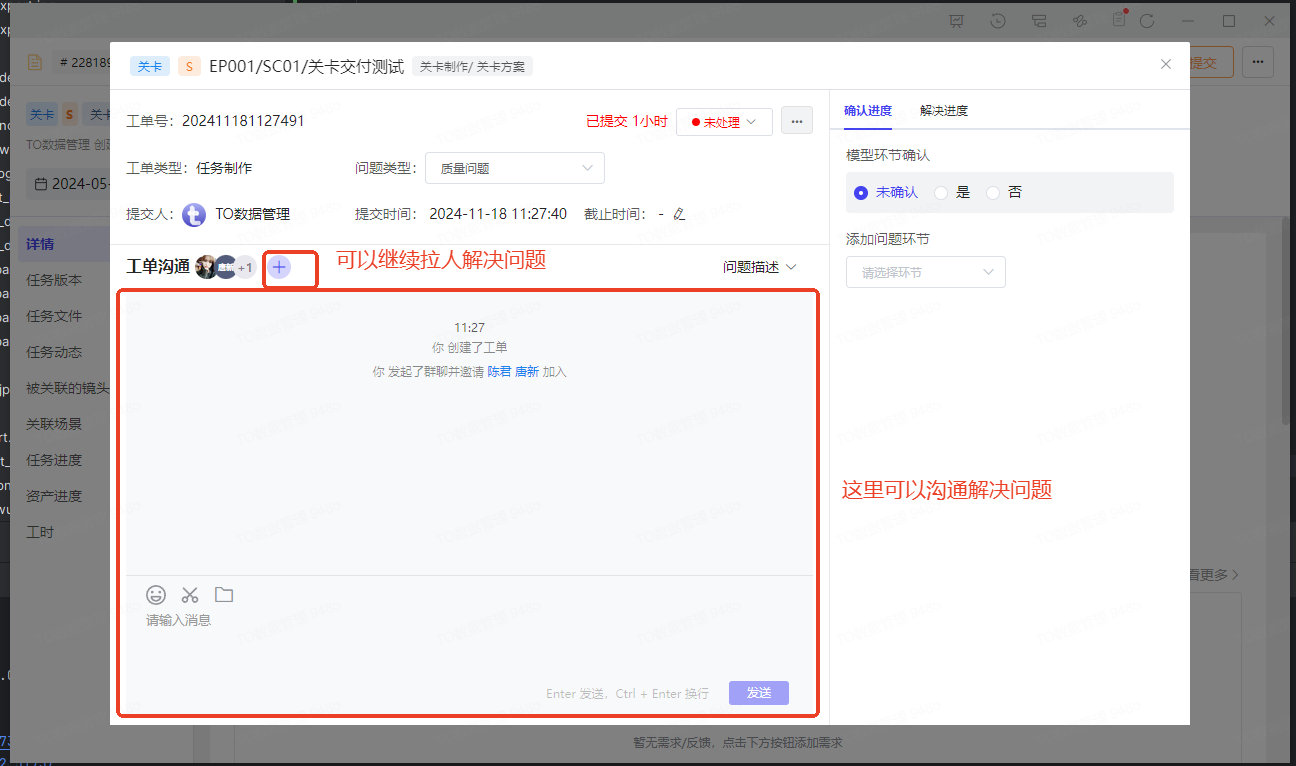
Task: Expand the 问题描述 section
Action: point(759,267)
